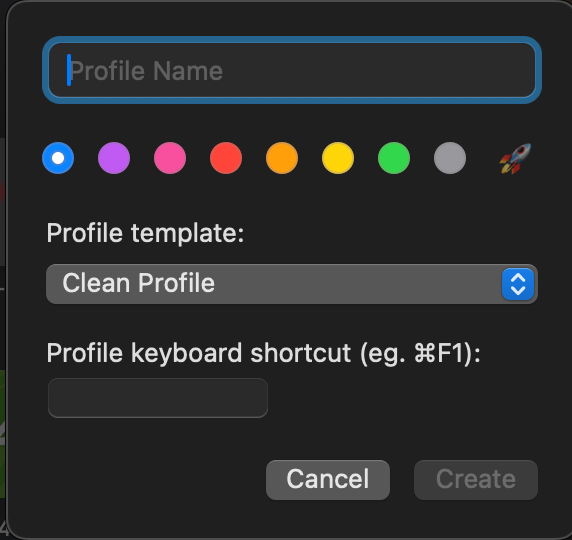Click the Profile Name placeholder text
572x540 pixels.
tap(146, 71)
